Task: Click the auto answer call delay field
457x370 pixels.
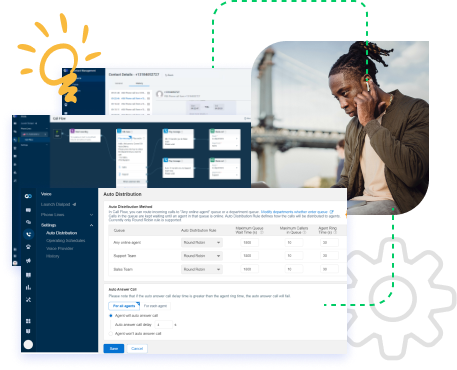Action: coord(163,324)
